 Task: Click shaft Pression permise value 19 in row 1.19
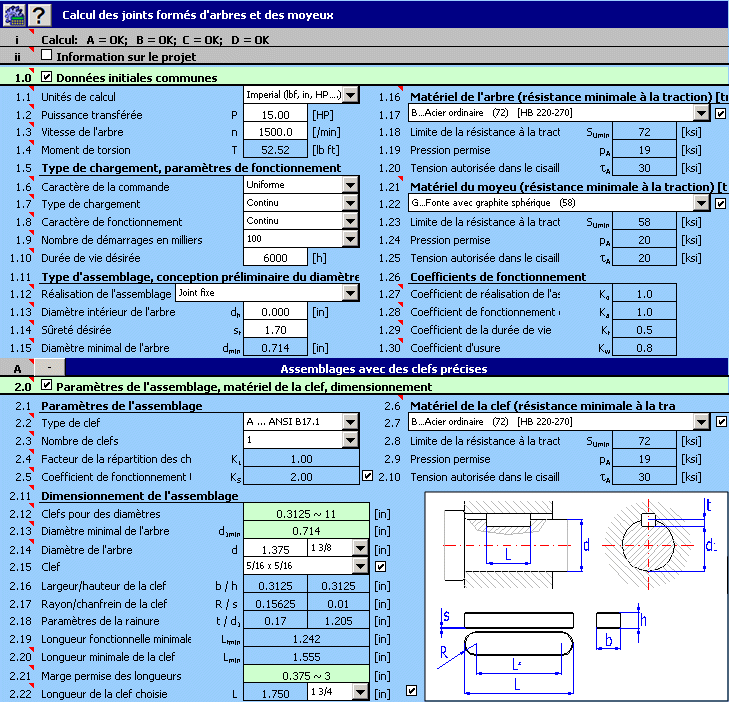click(644, 150)
